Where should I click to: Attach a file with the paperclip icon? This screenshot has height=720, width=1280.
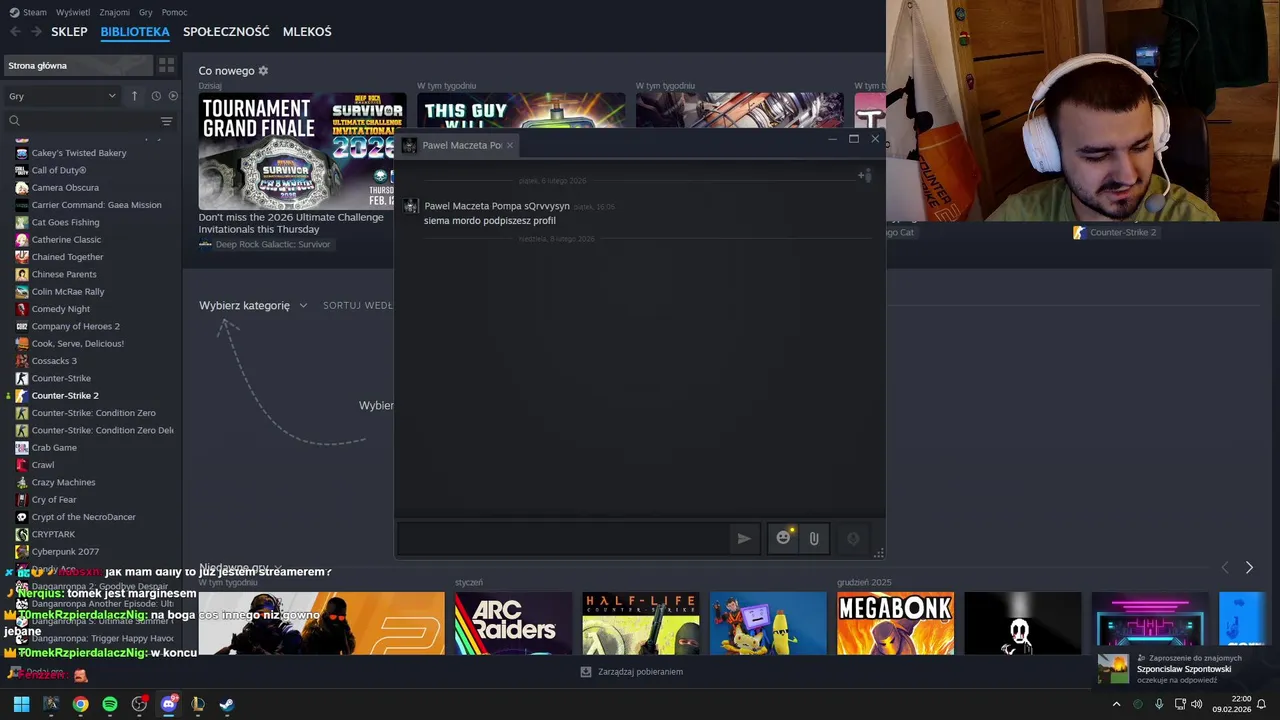pyautogui.click(x=814, y=538)
